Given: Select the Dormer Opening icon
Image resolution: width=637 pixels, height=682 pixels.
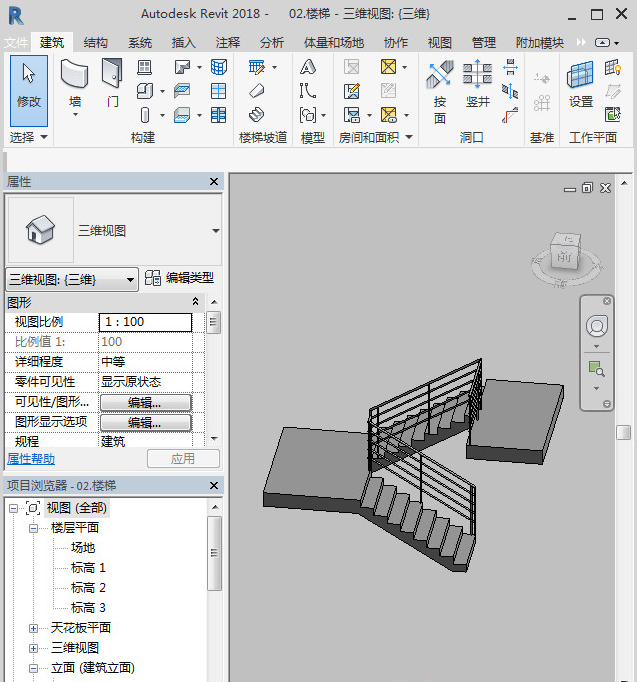Looking at the screenshot, I should click(510, 115).
